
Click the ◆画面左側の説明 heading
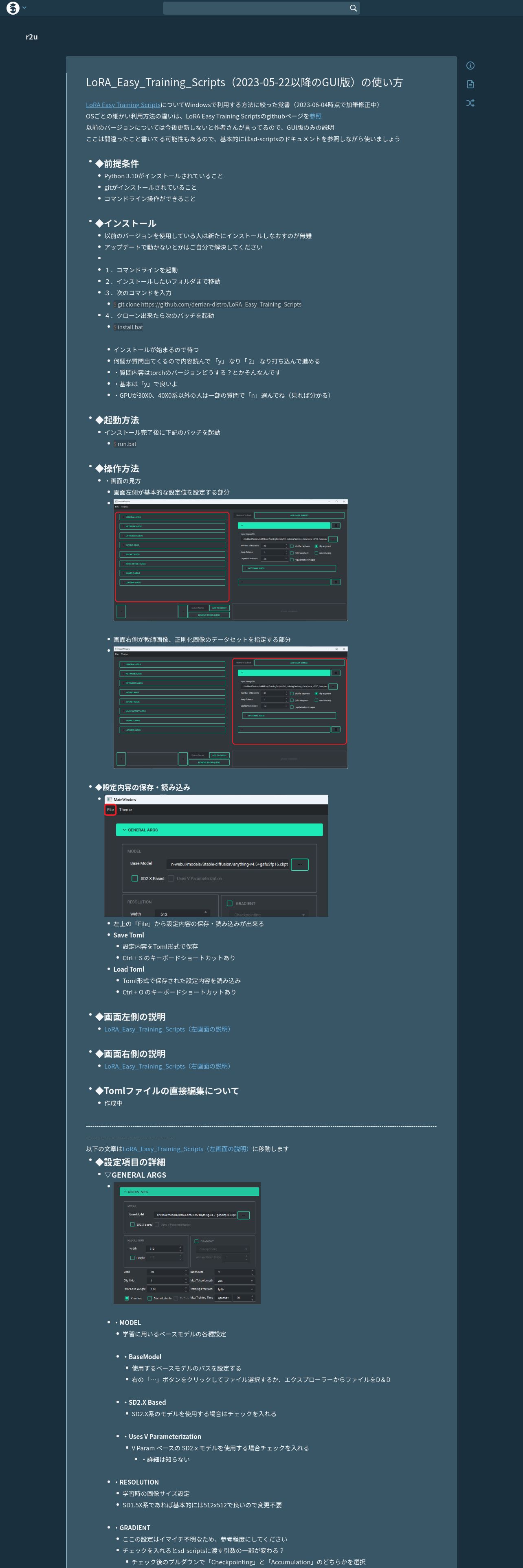(130, 1017)
